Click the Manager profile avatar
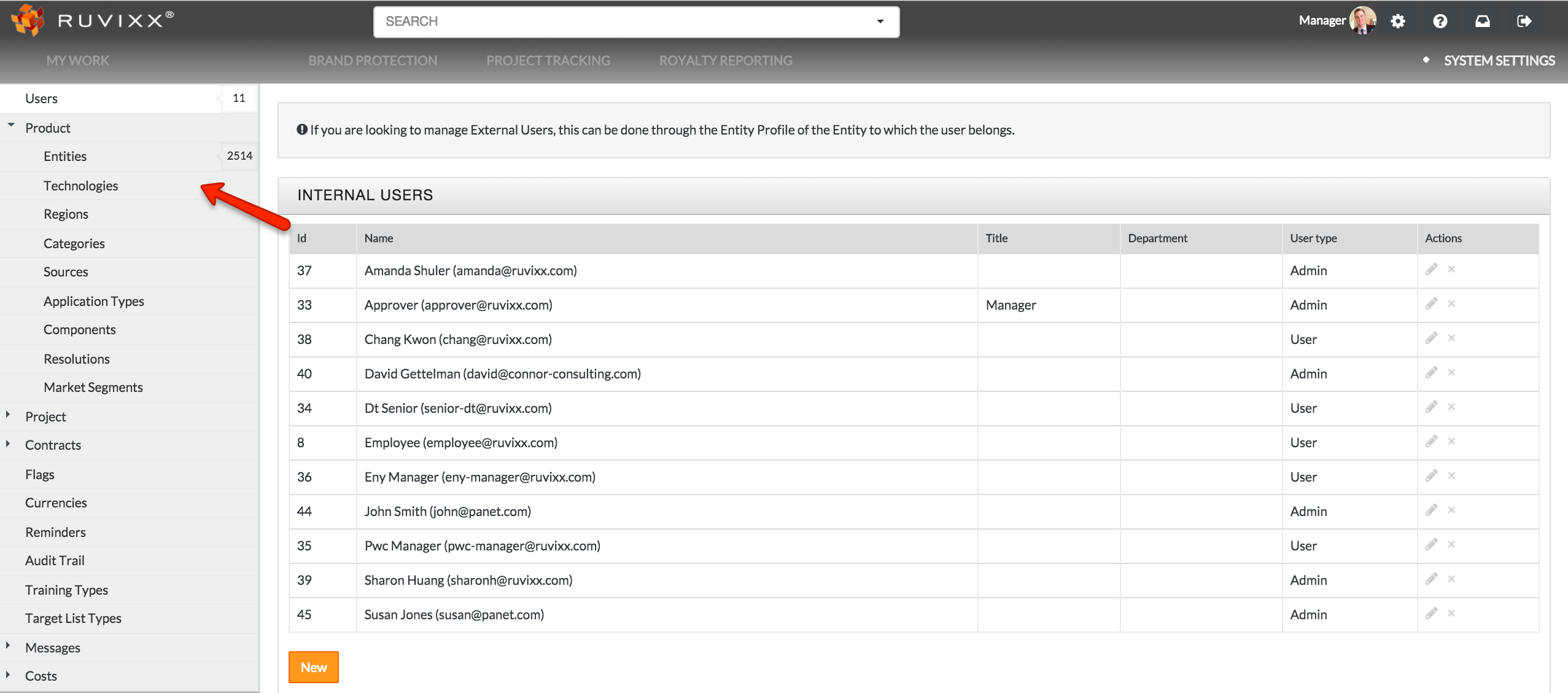The image size is (1568, 693). (1362, 21)
